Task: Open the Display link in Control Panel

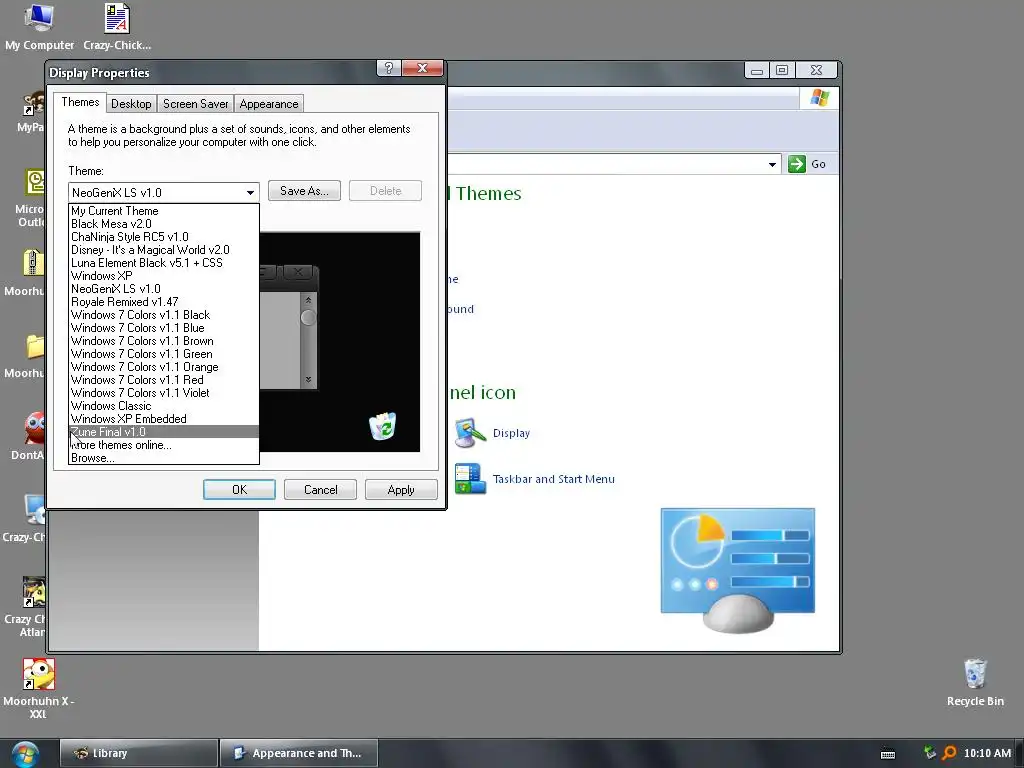Action: (x=511, y=433)
